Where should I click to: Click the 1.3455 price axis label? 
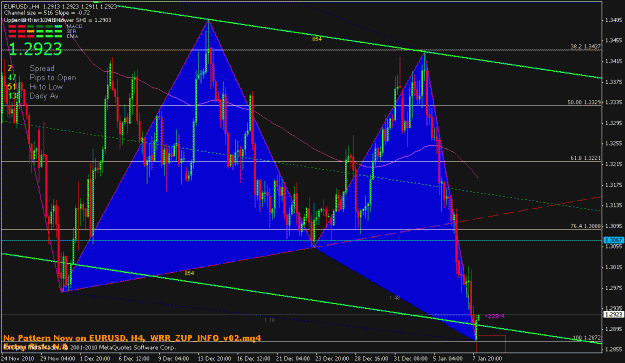[x=614, y=40]
